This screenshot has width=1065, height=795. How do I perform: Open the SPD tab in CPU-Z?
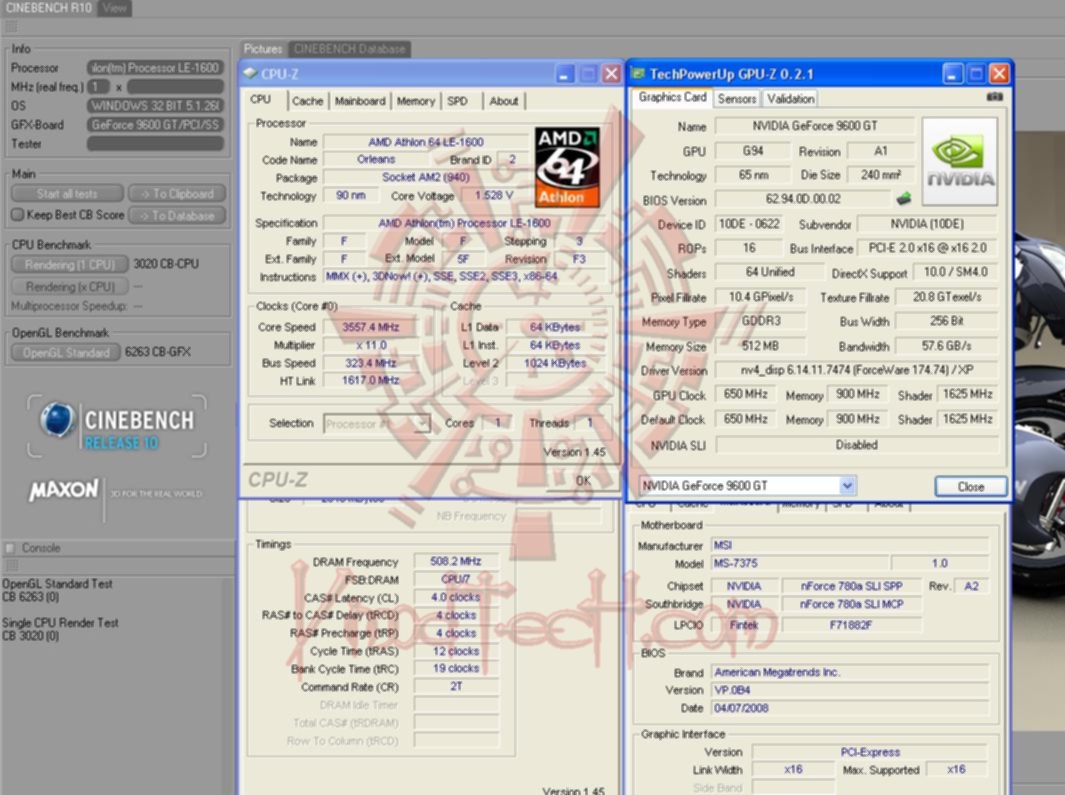point(458,101)
